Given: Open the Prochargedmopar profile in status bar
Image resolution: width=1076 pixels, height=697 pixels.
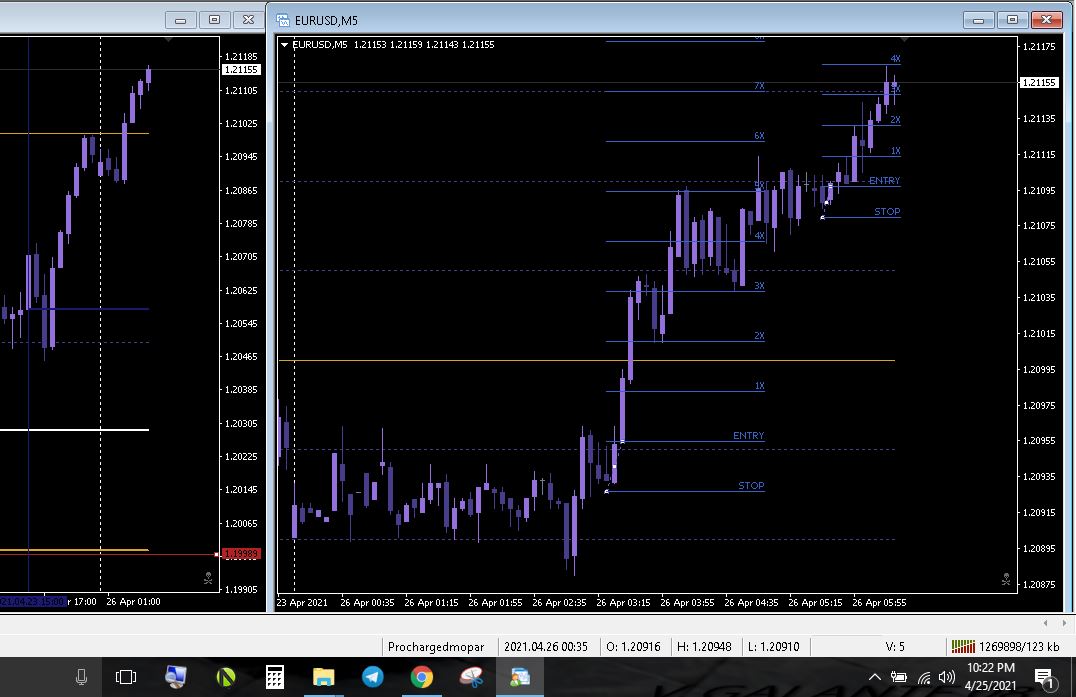Looking at the screenshot, I should click(436, 646).
